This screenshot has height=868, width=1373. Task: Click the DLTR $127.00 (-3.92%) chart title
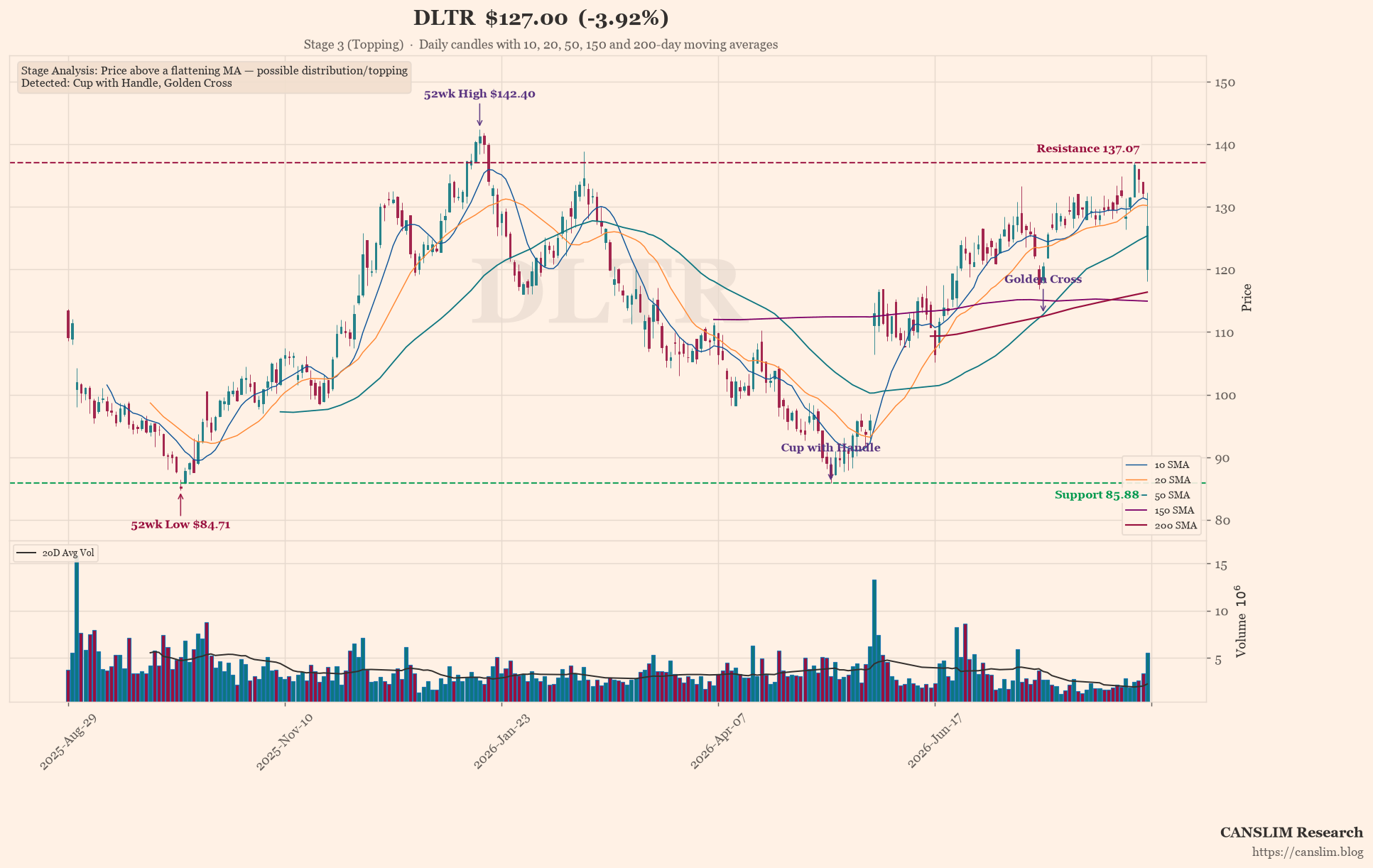tap(541, 18)
